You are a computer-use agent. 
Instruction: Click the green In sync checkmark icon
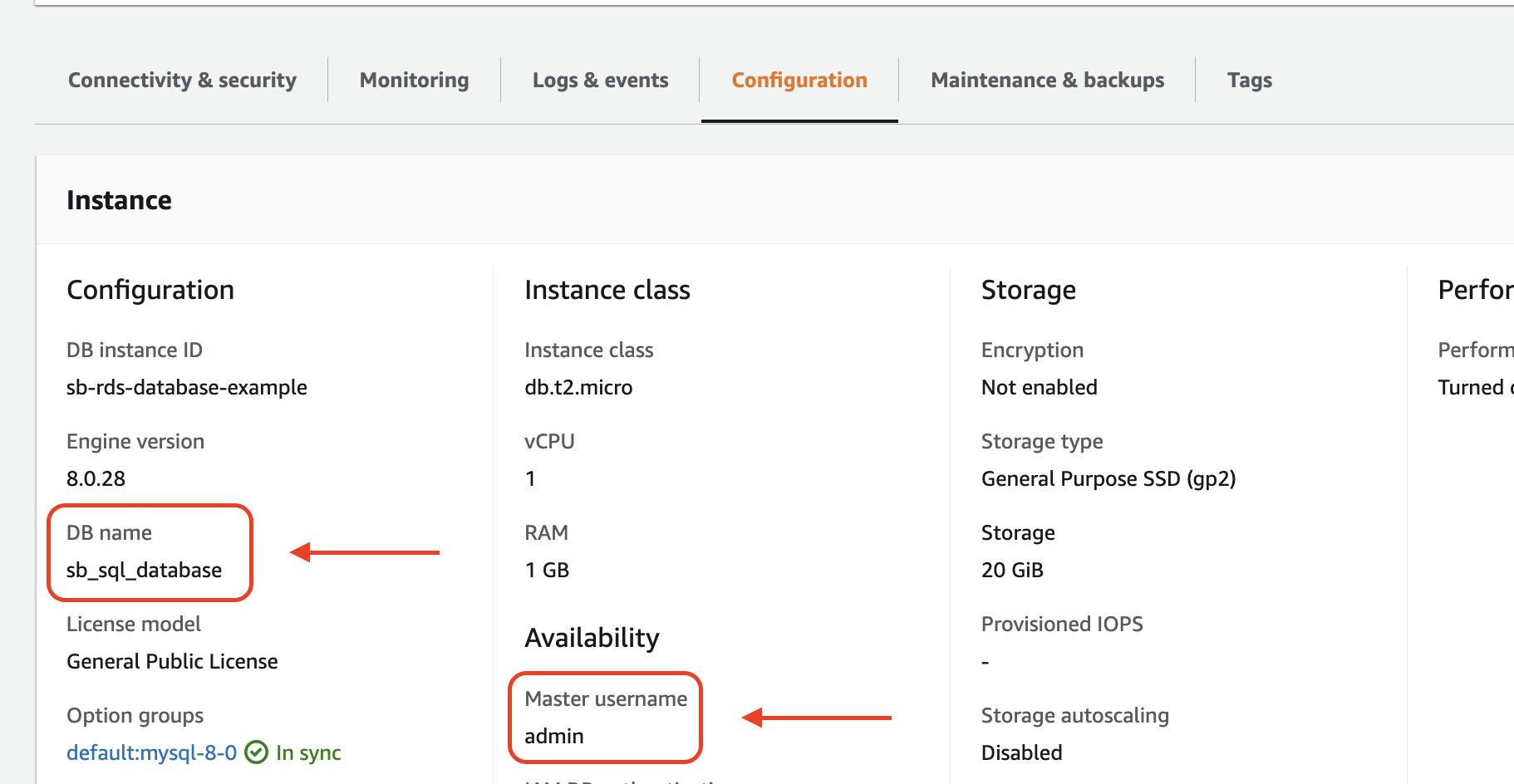pos(257,752)
